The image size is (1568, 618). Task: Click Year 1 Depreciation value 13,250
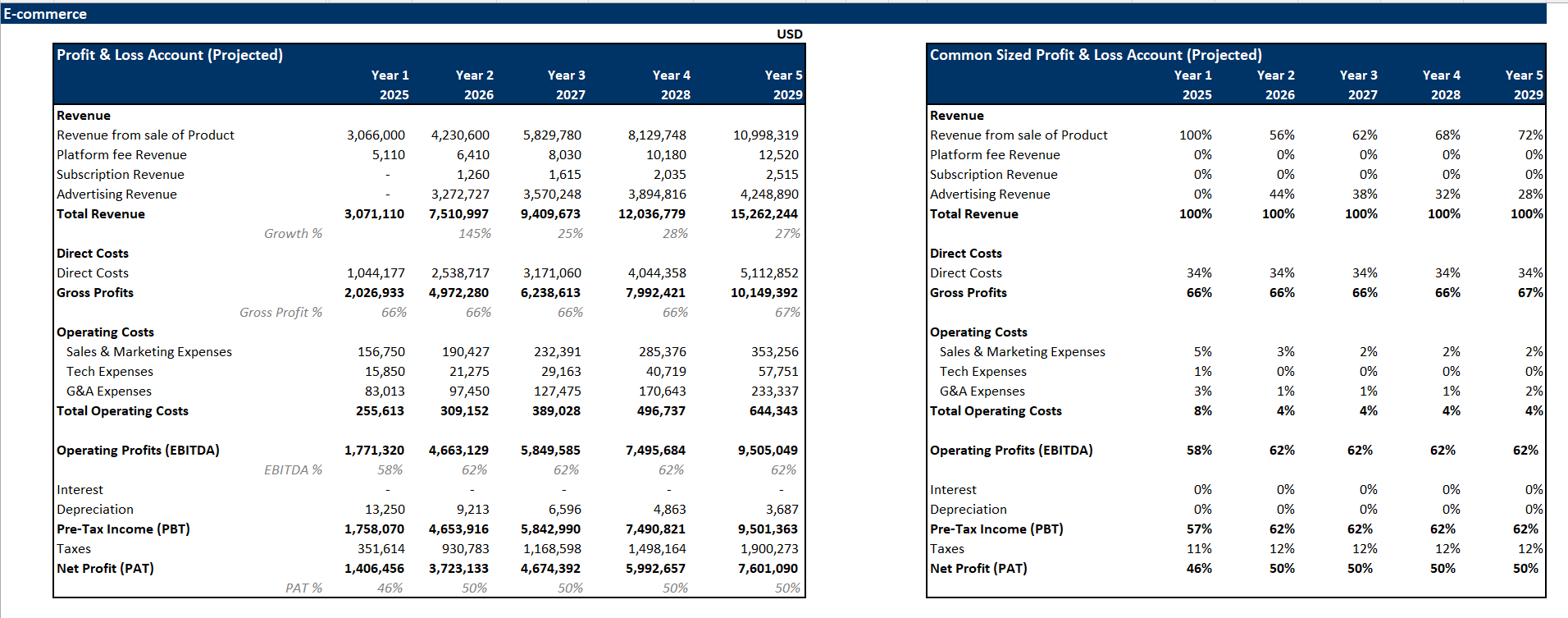385,510
